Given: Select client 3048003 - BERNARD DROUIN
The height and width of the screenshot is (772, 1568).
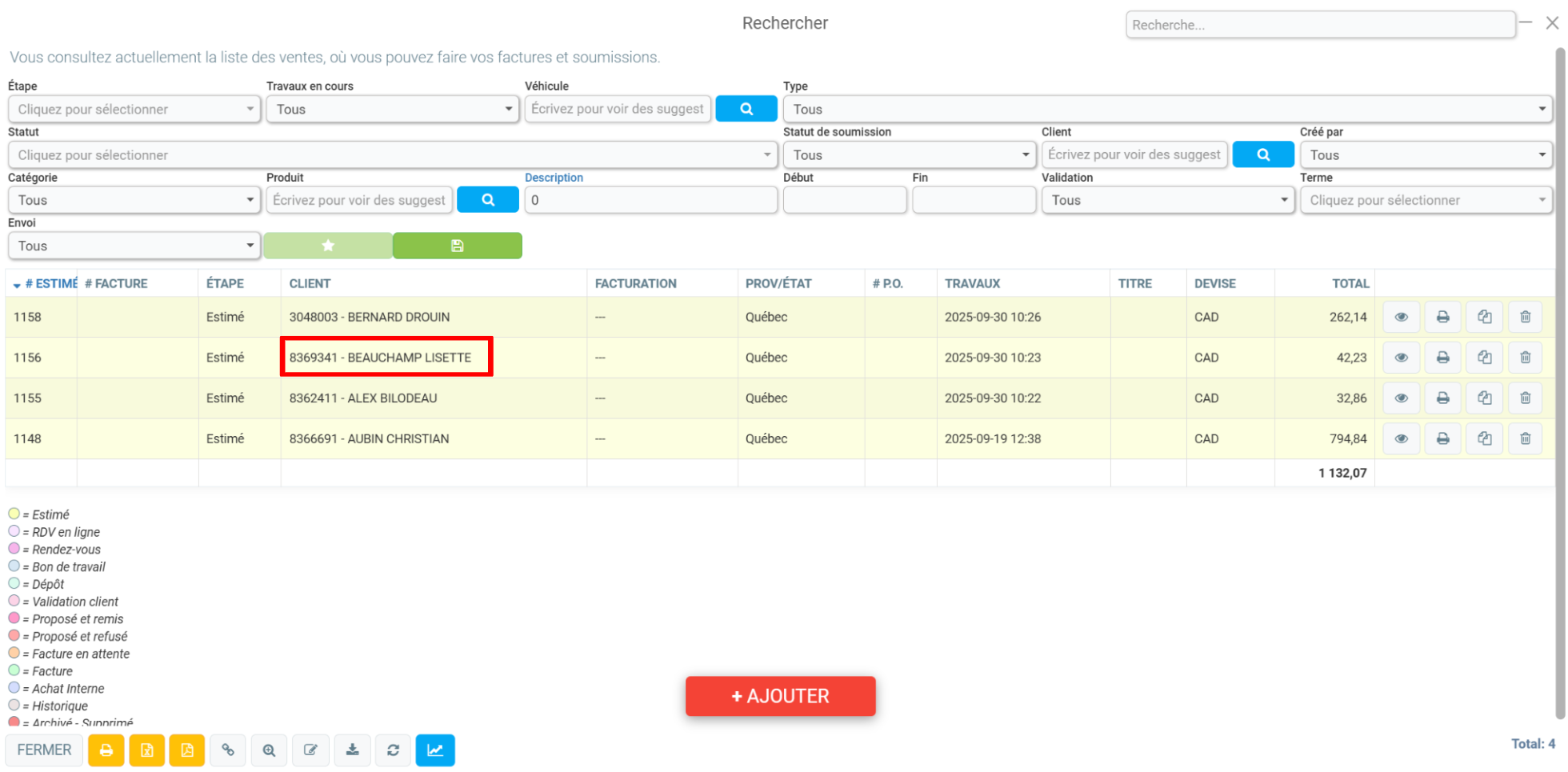Looking at the screenshot, I should tap(369, 317).
